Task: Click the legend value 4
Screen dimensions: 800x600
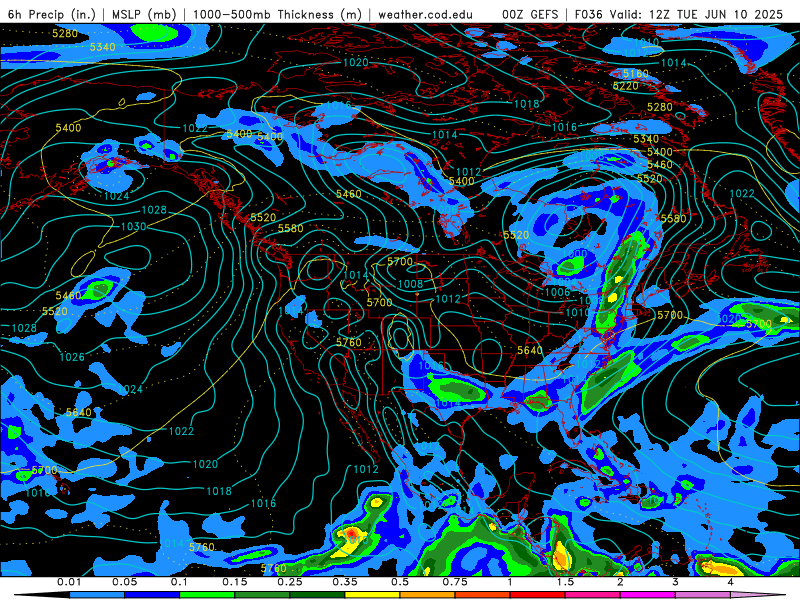Action: [x=731, y=582]
